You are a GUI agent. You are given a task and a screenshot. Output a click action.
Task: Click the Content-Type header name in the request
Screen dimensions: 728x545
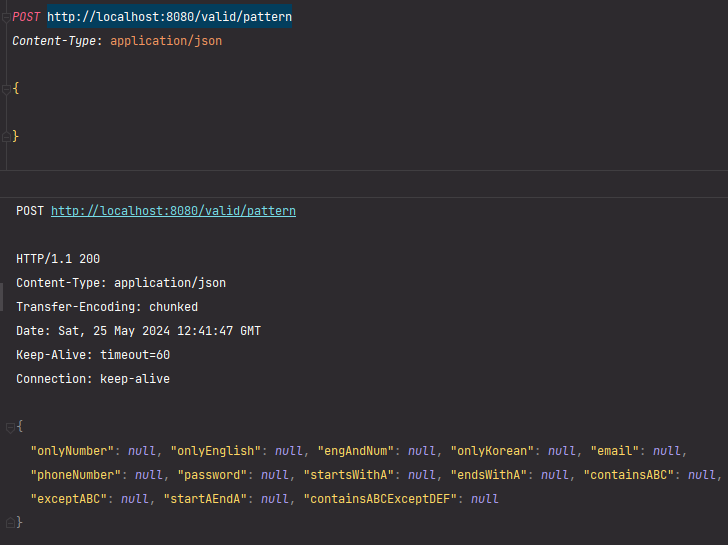[x=54, y=41]
